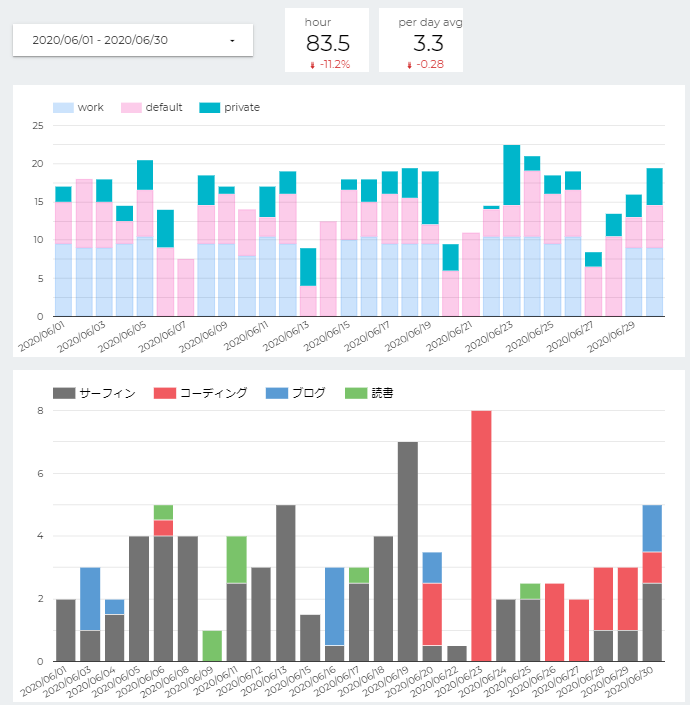The image size is (690, 705).
Task: Click the 'hour' scorecard title
Action: click(x=318, y=22)
